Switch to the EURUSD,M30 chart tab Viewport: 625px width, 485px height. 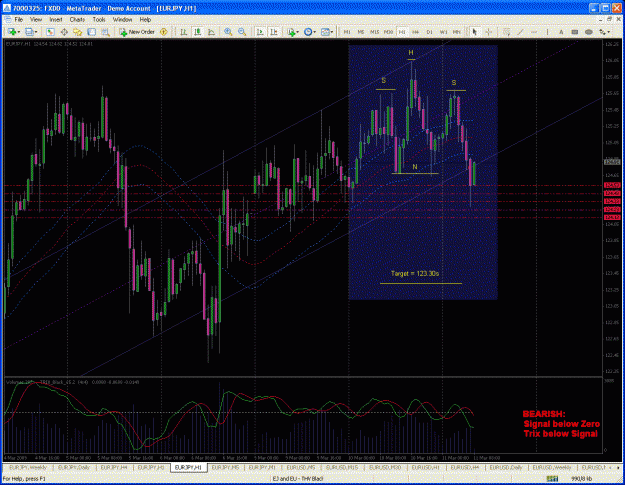(385, 467)
